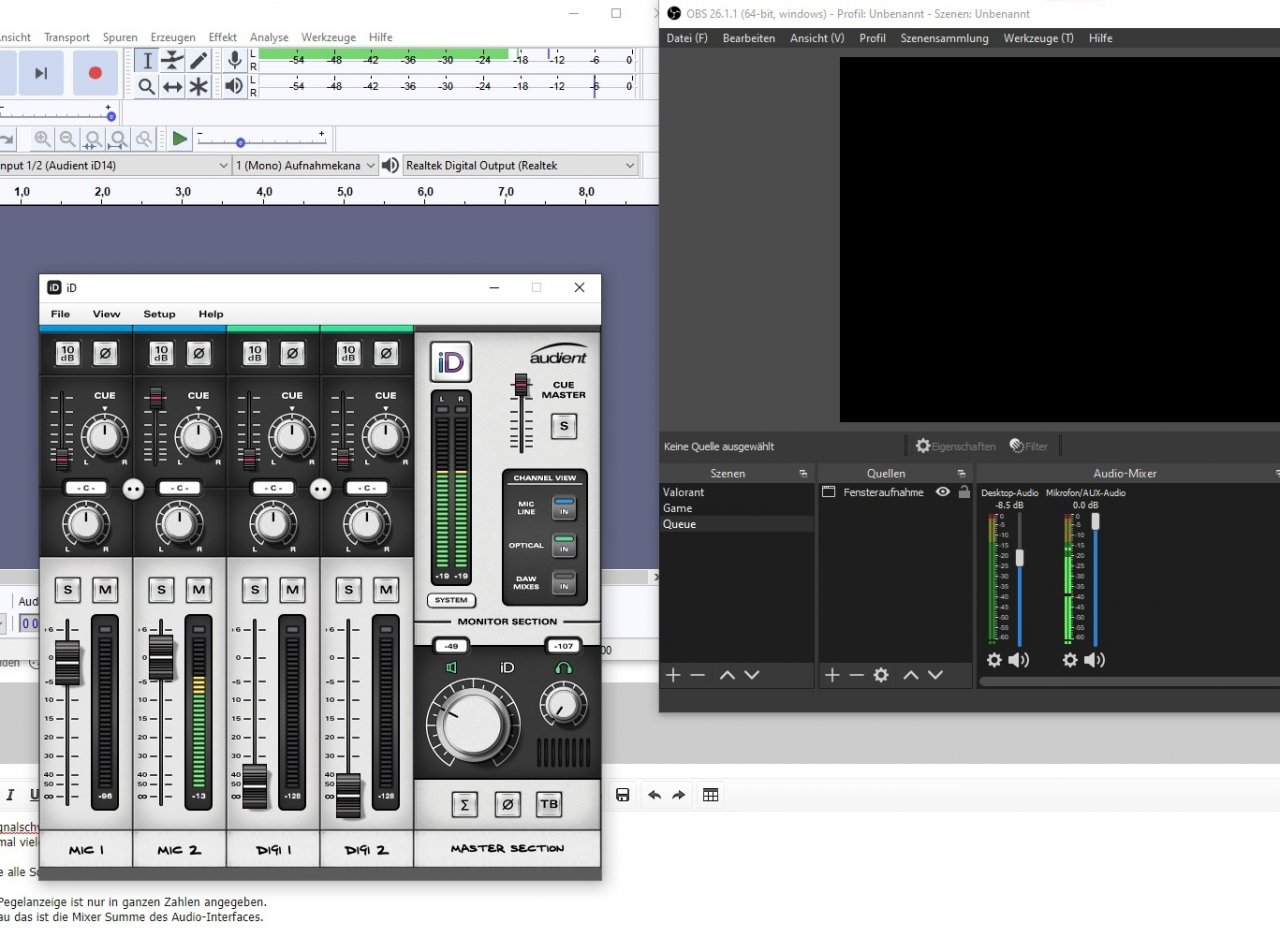Image resolution: width=1280 pixels, height=952 pixels.
Task: Open Audacity's Analyse menu
Action: click(x=269, y=37)
